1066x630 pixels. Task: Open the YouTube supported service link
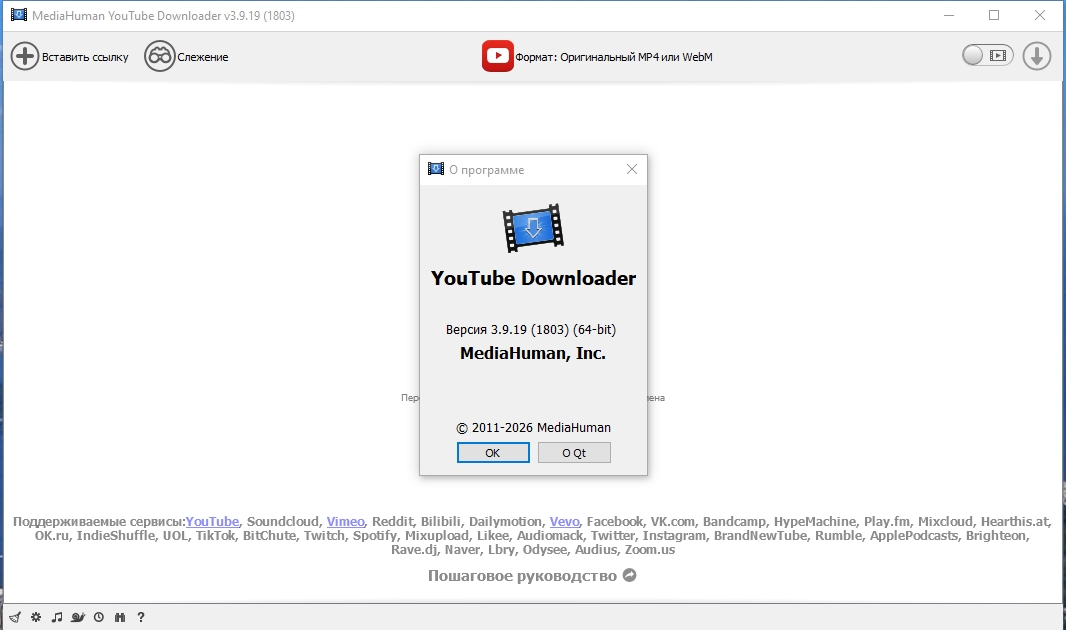click(x=212, y=521)
